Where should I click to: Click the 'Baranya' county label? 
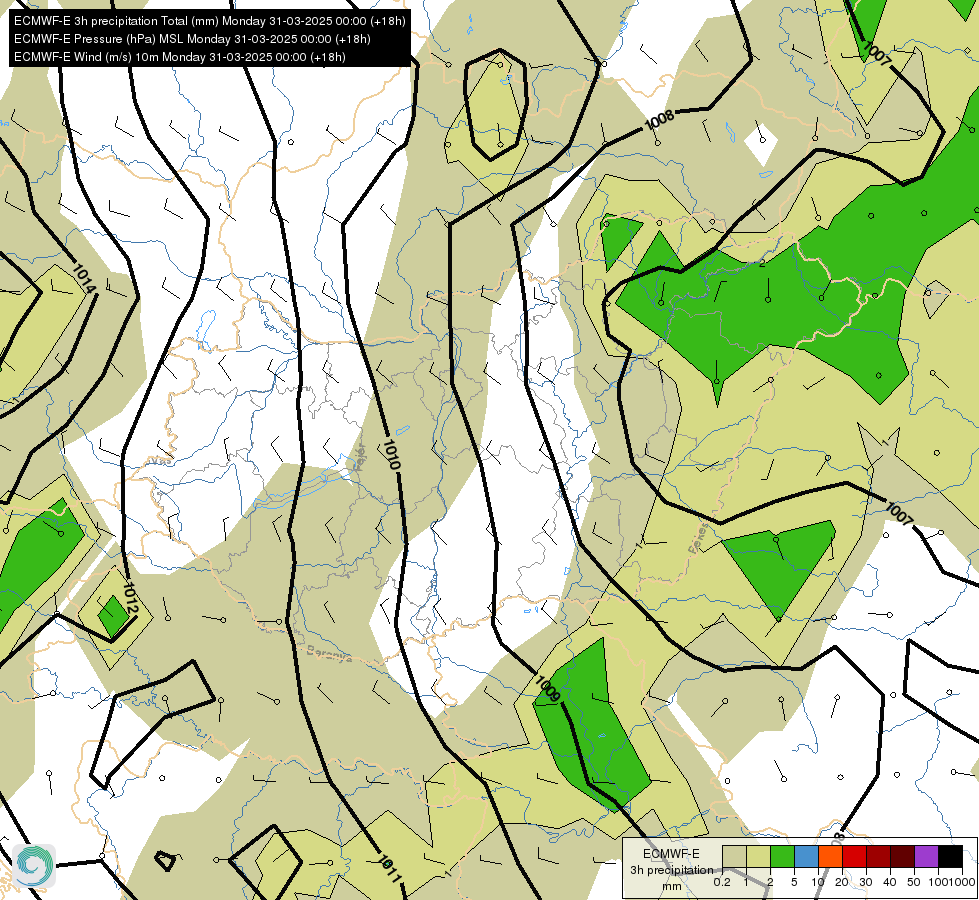(329, 653)
